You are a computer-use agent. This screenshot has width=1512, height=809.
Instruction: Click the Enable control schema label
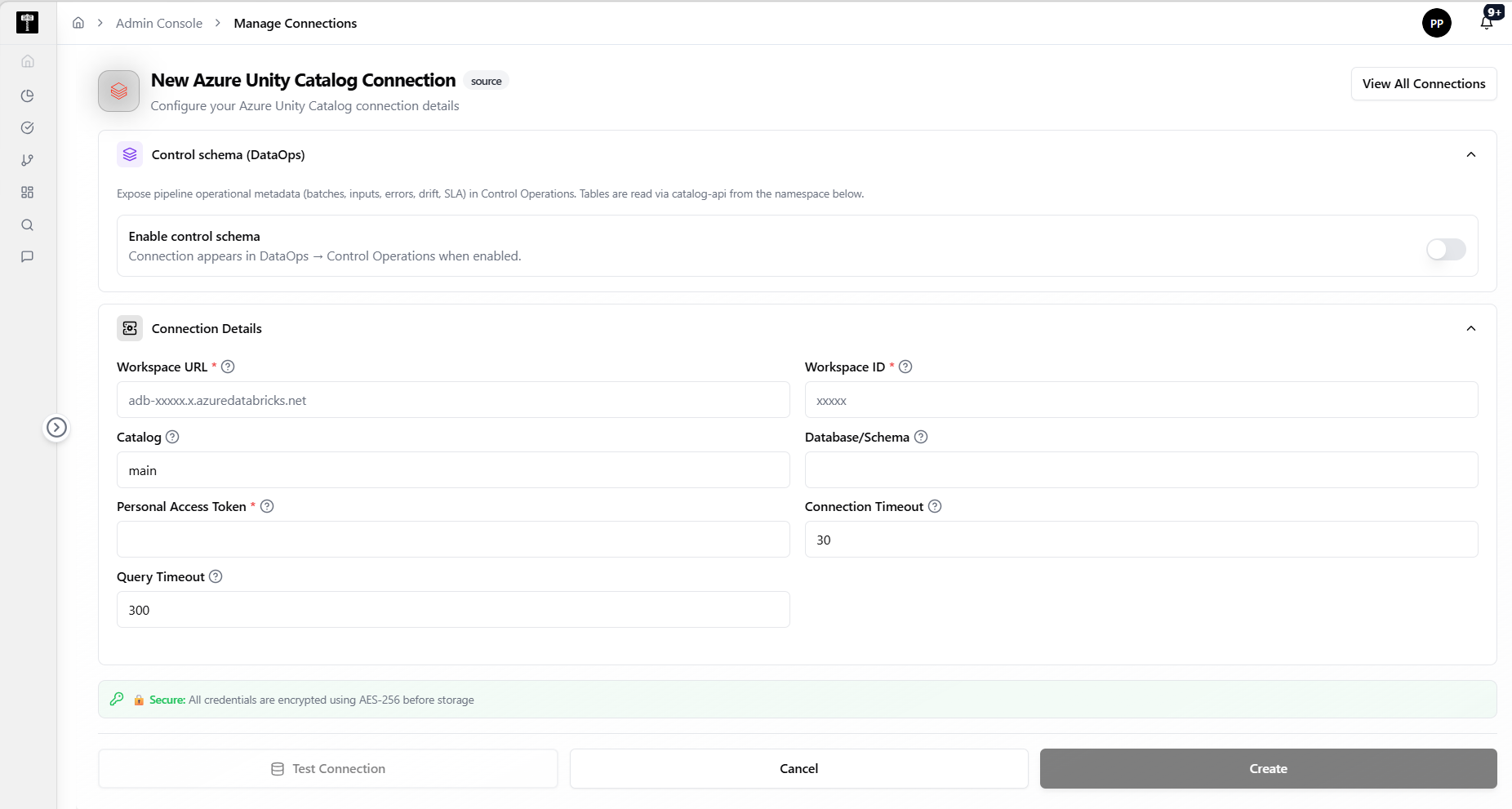tap(194, 236)
